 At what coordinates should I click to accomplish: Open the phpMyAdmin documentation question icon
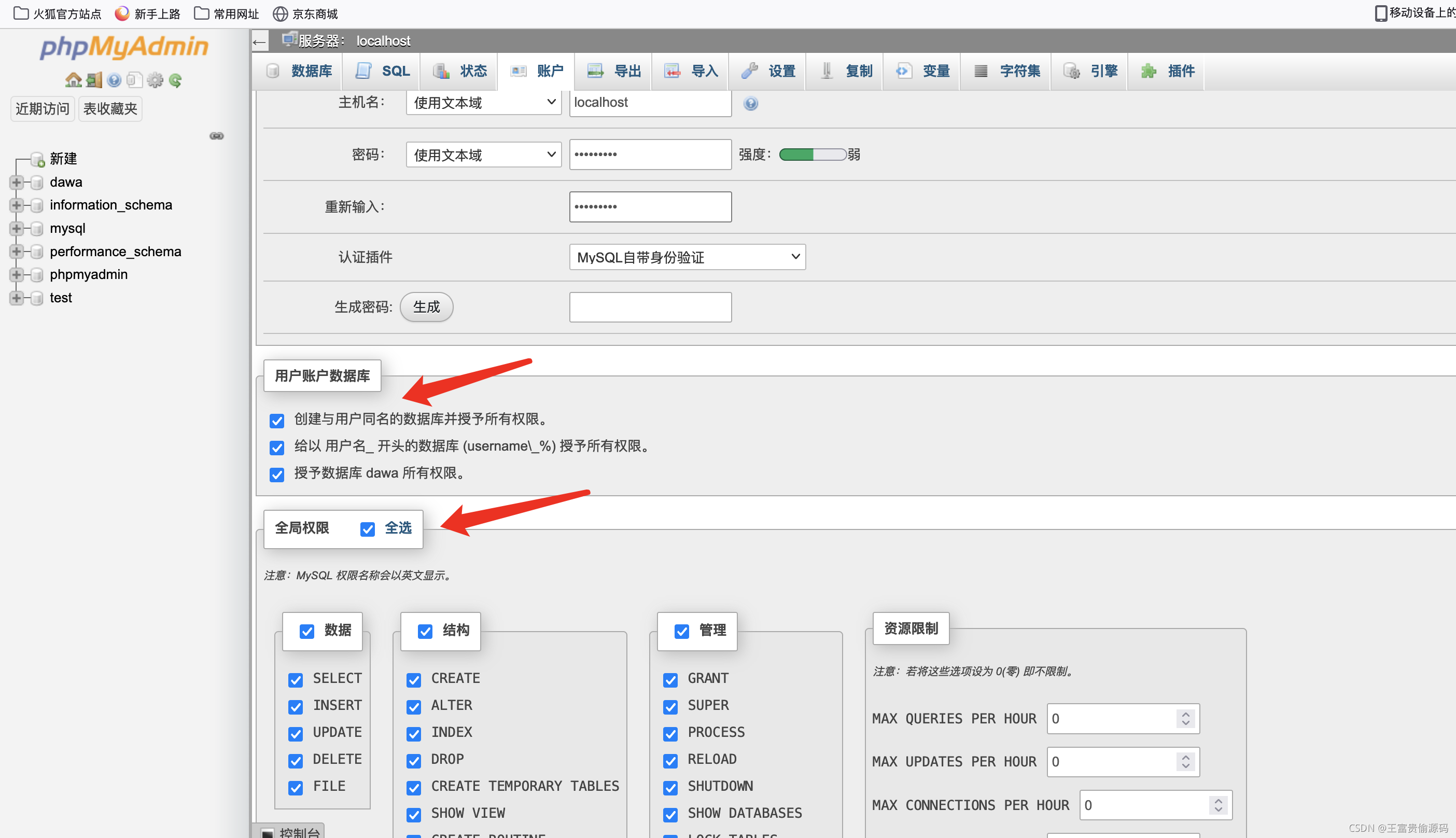pos(114,80)
